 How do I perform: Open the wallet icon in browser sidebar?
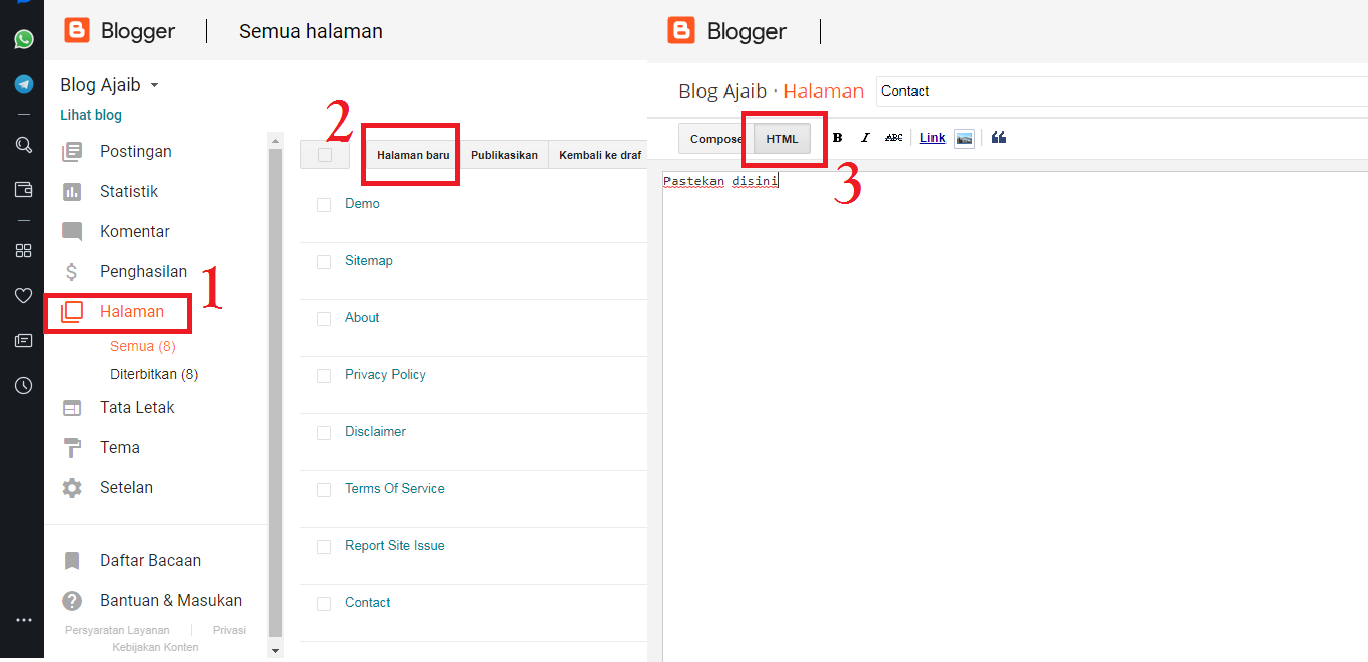click(x=23, y=189)
